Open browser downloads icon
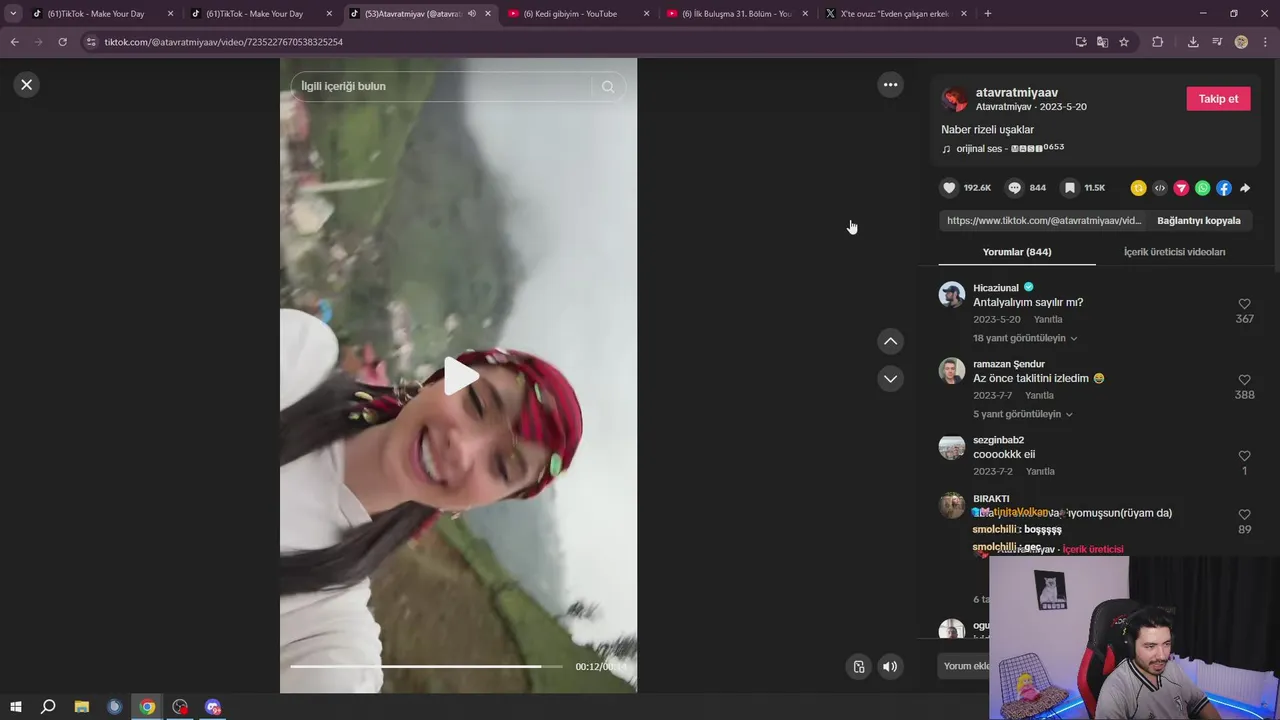Screen dimensions: 1280x720 (x=1193, y=42)
